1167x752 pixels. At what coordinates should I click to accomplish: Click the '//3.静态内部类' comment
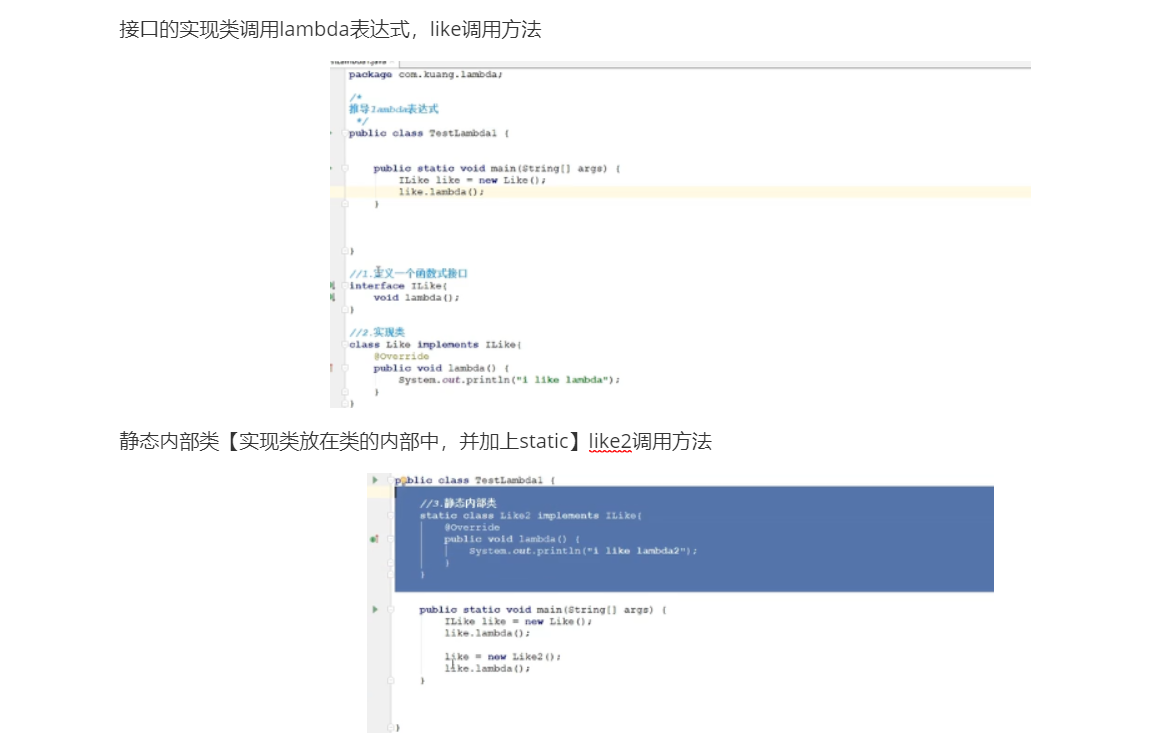[x=458, y=503]
